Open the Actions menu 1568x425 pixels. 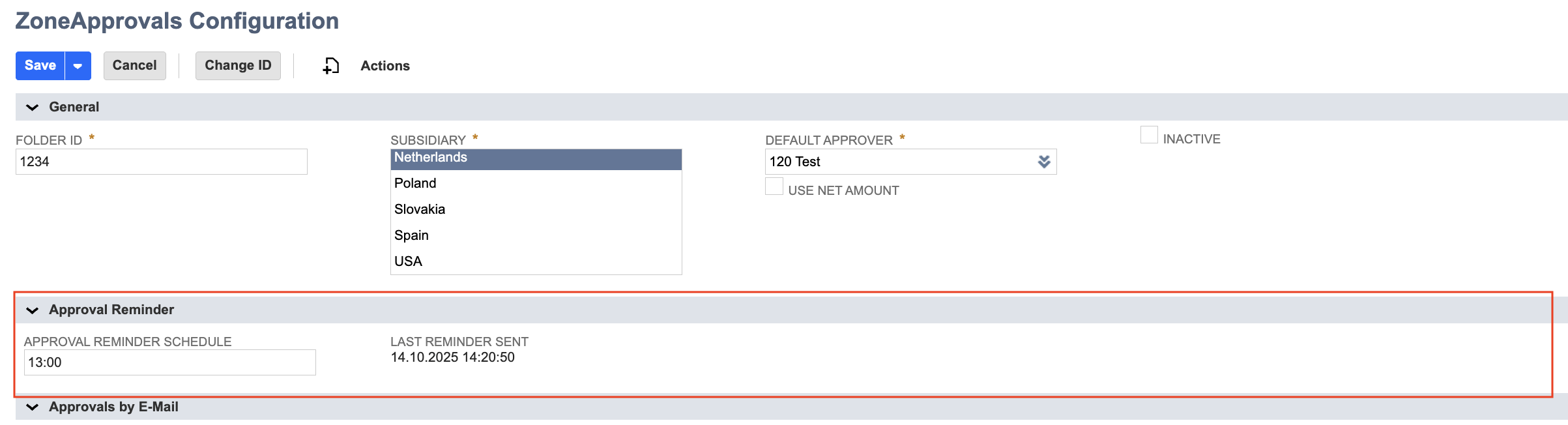click(x=385, y=66)
